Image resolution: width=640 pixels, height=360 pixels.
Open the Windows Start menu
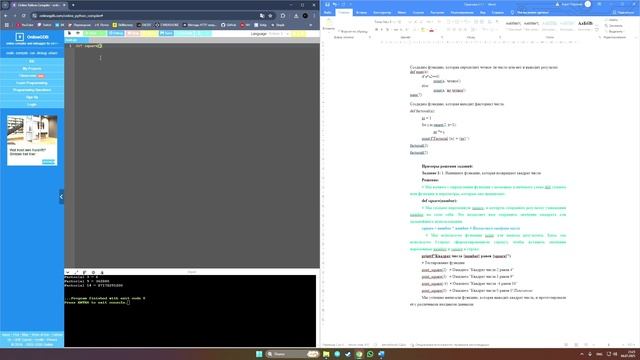coord(259,354)
